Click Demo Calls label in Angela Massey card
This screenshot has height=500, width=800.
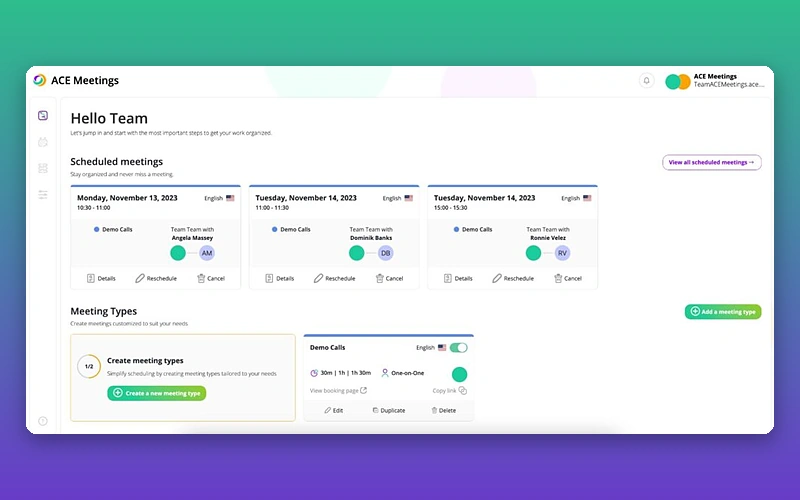pyautogui.click(x=117, y=230)
